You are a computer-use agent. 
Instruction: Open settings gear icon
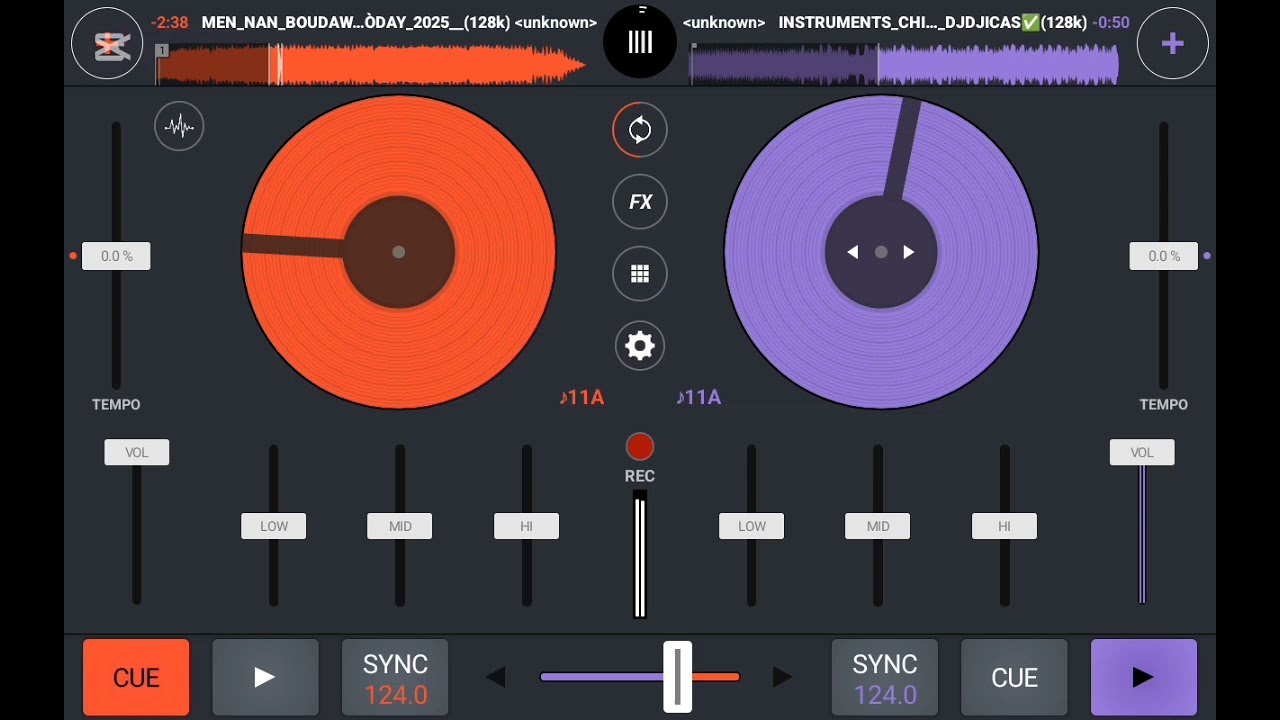tap(640, 346)
